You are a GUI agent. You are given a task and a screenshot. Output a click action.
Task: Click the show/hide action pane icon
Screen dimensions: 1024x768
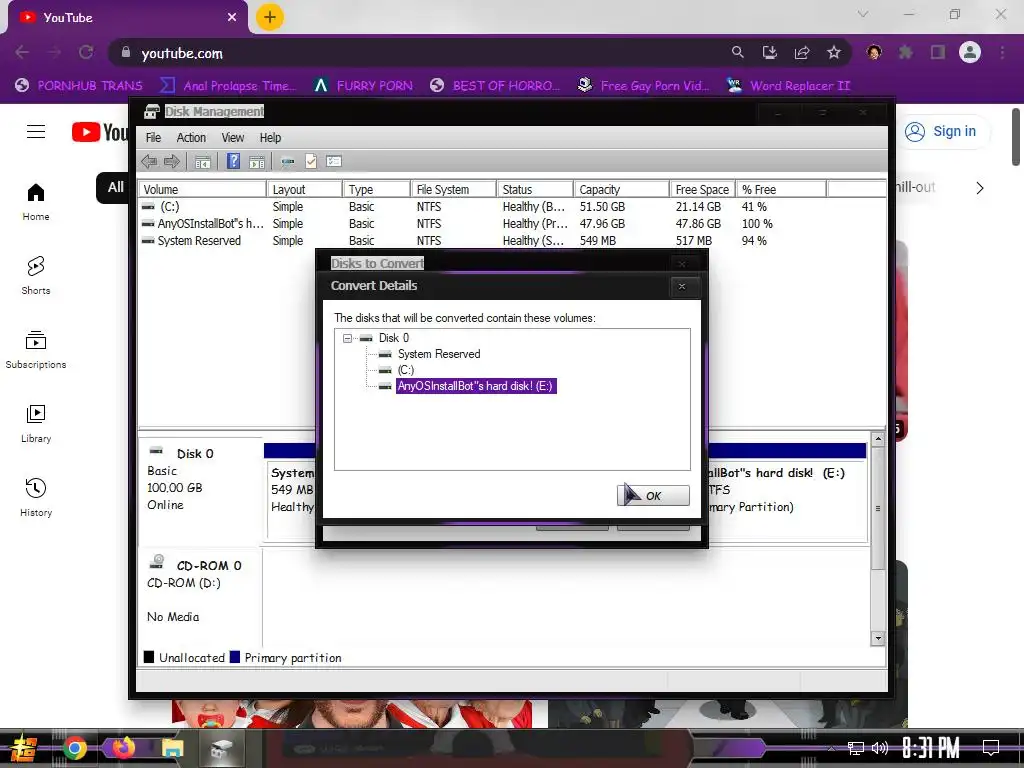(257, 161)
